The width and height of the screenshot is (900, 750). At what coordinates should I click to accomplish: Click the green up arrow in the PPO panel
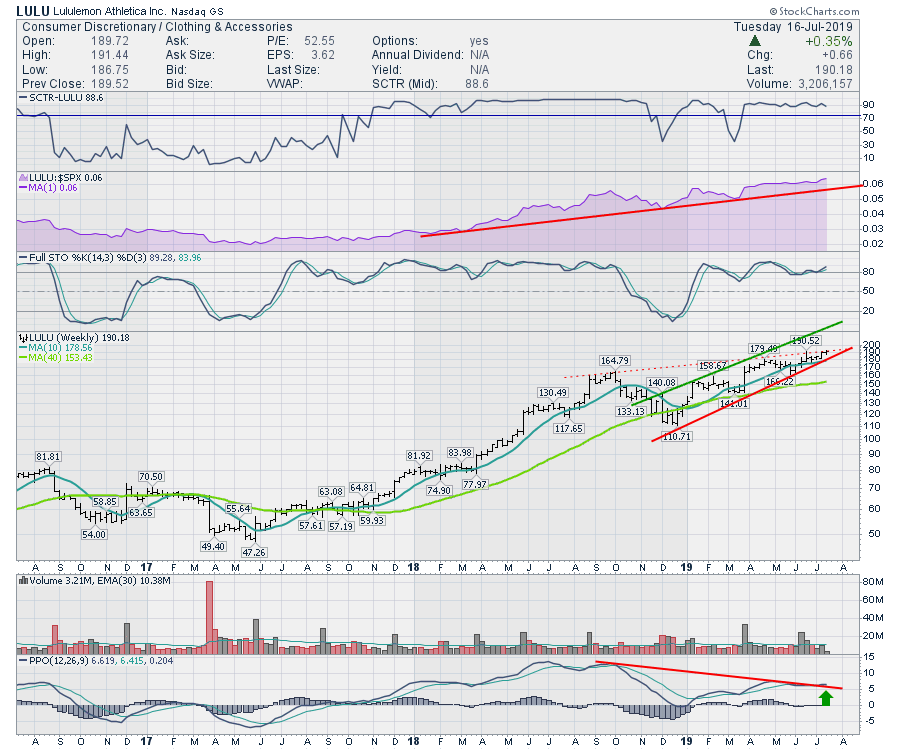[x=825, y=698]
